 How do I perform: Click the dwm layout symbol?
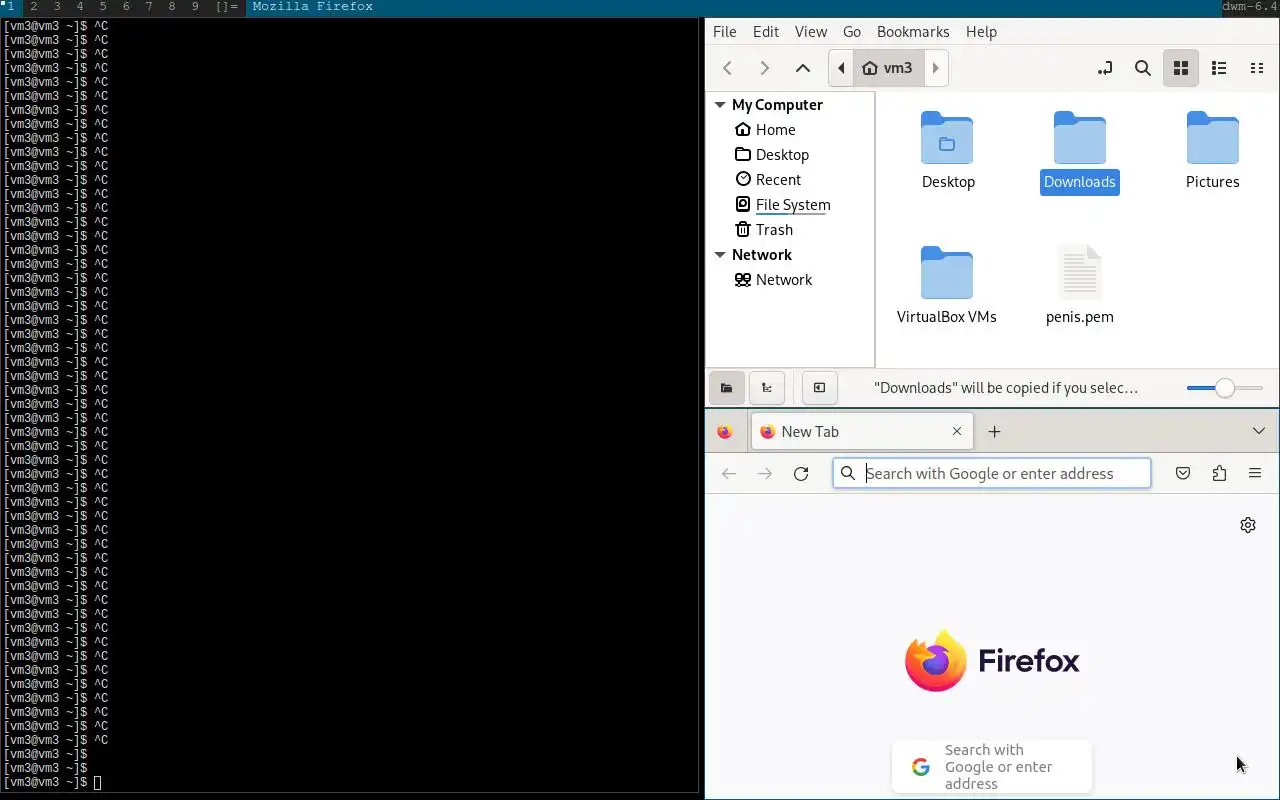(x=227, y=7)
